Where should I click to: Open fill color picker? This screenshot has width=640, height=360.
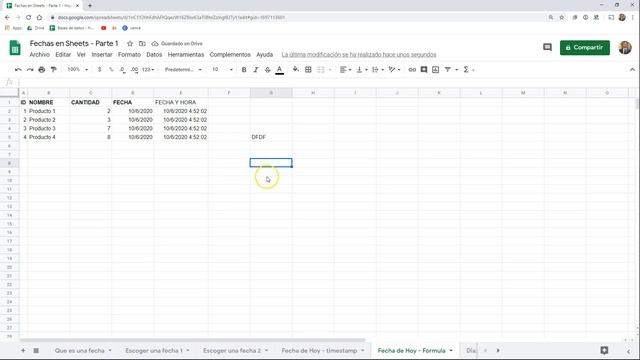click(296, 70)
